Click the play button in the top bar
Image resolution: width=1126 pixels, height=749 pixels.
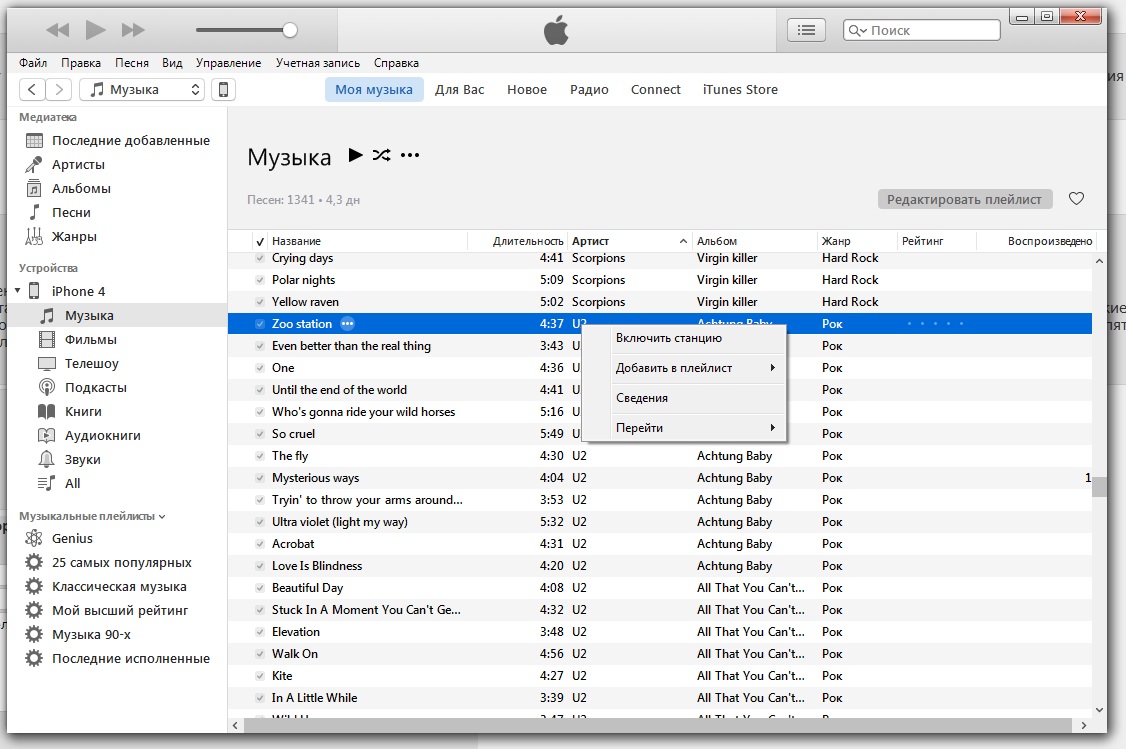pos(96,29)
